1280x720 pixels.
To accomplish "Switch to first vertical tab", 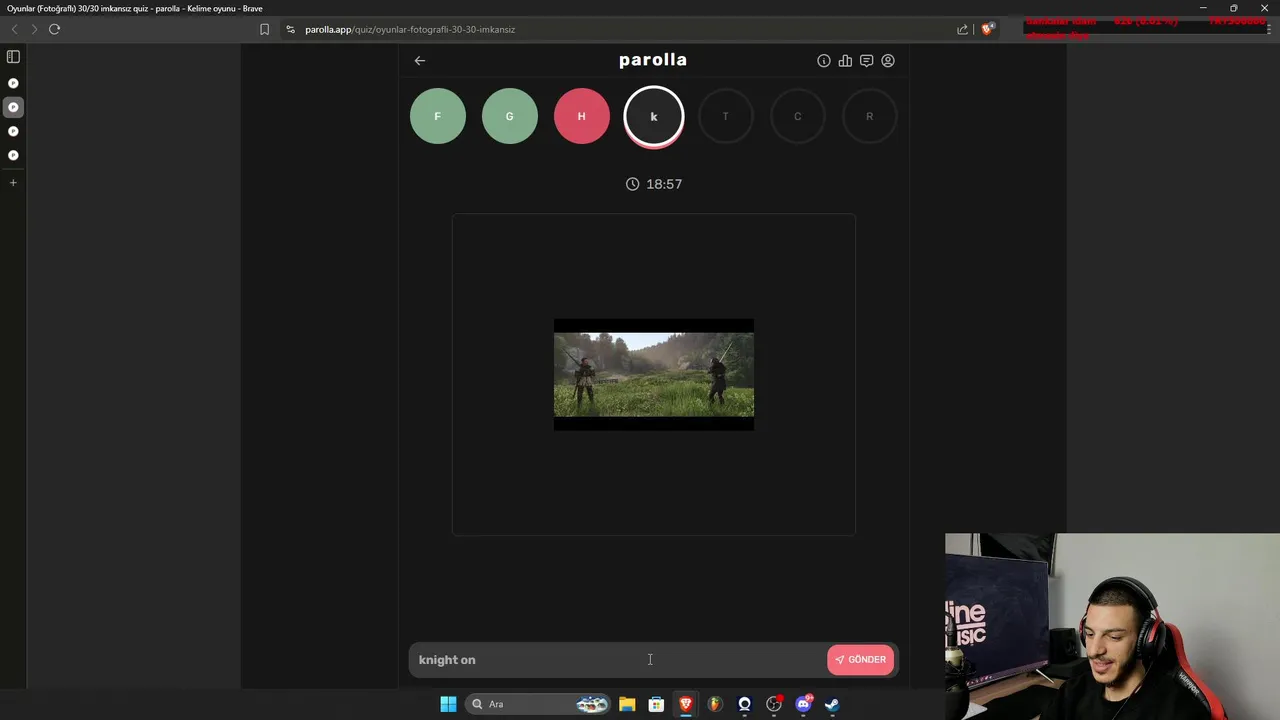I will [13, 83].
